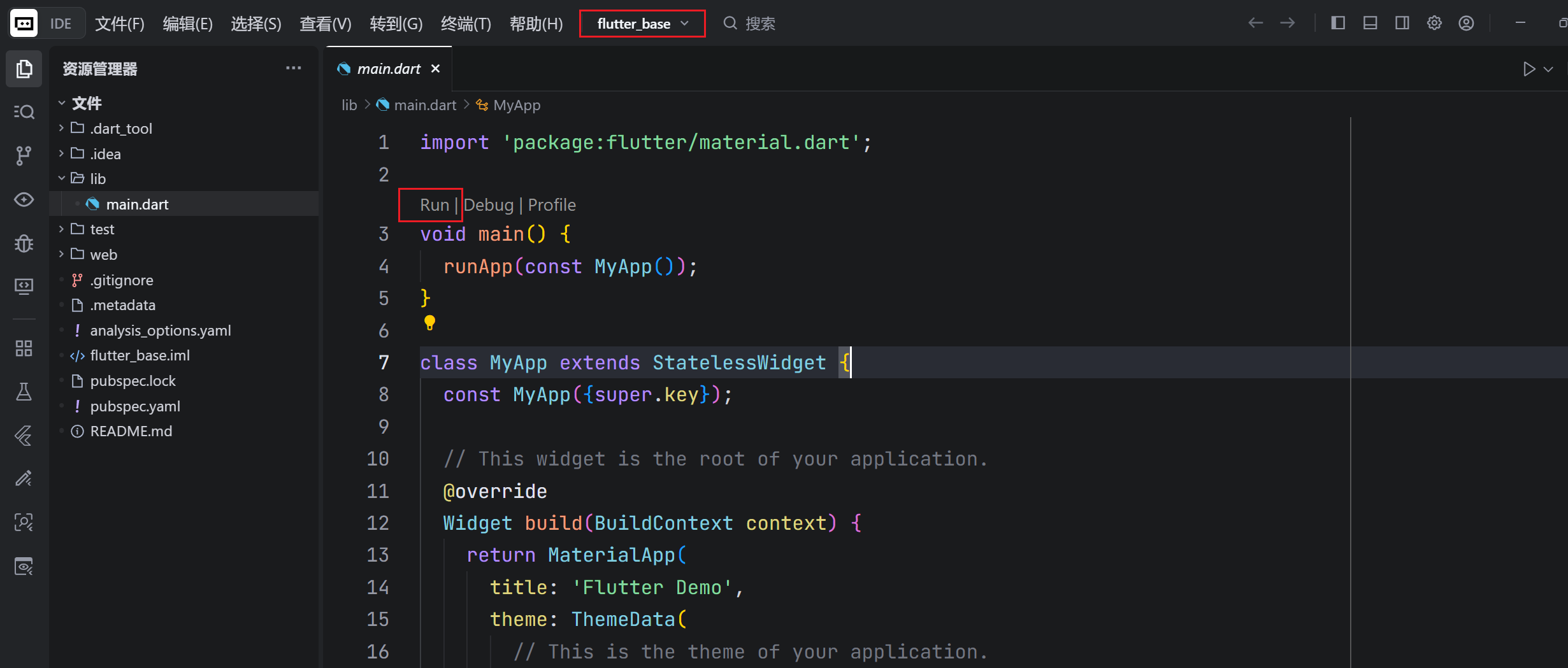Open the 终端(T) menu

point(466,24)
